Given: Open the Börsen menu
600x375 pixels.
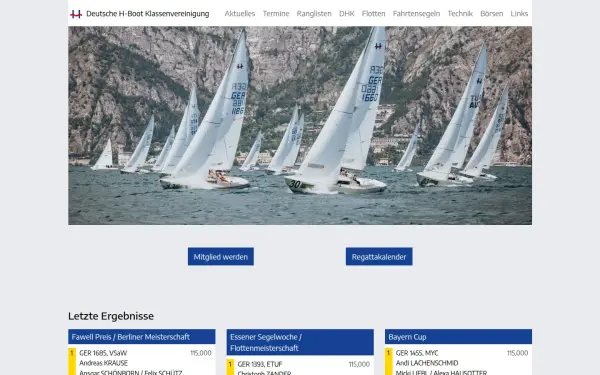Looking at the screenshot, I should coord(492,14).
